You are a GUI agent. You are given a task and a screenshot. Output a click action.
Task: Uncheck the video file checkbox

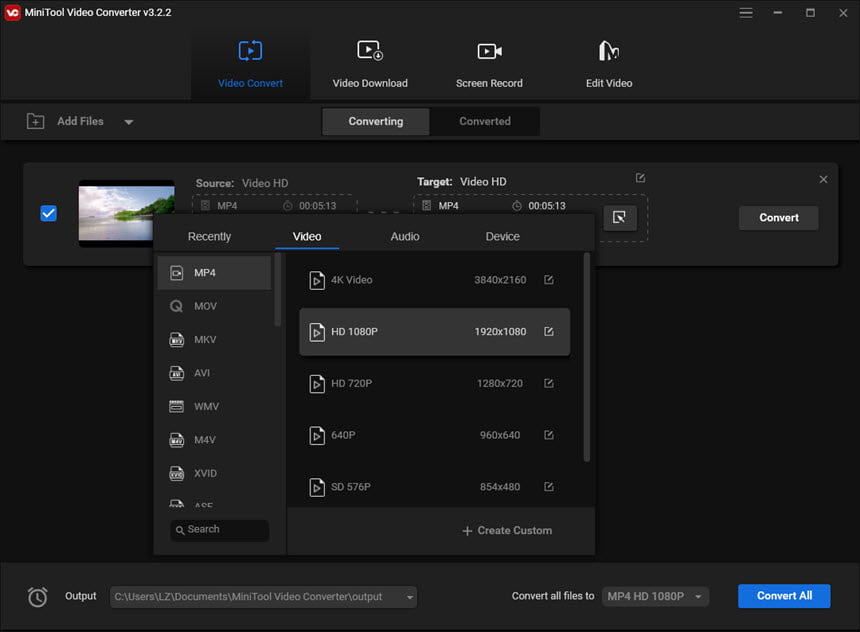[48, 213]
